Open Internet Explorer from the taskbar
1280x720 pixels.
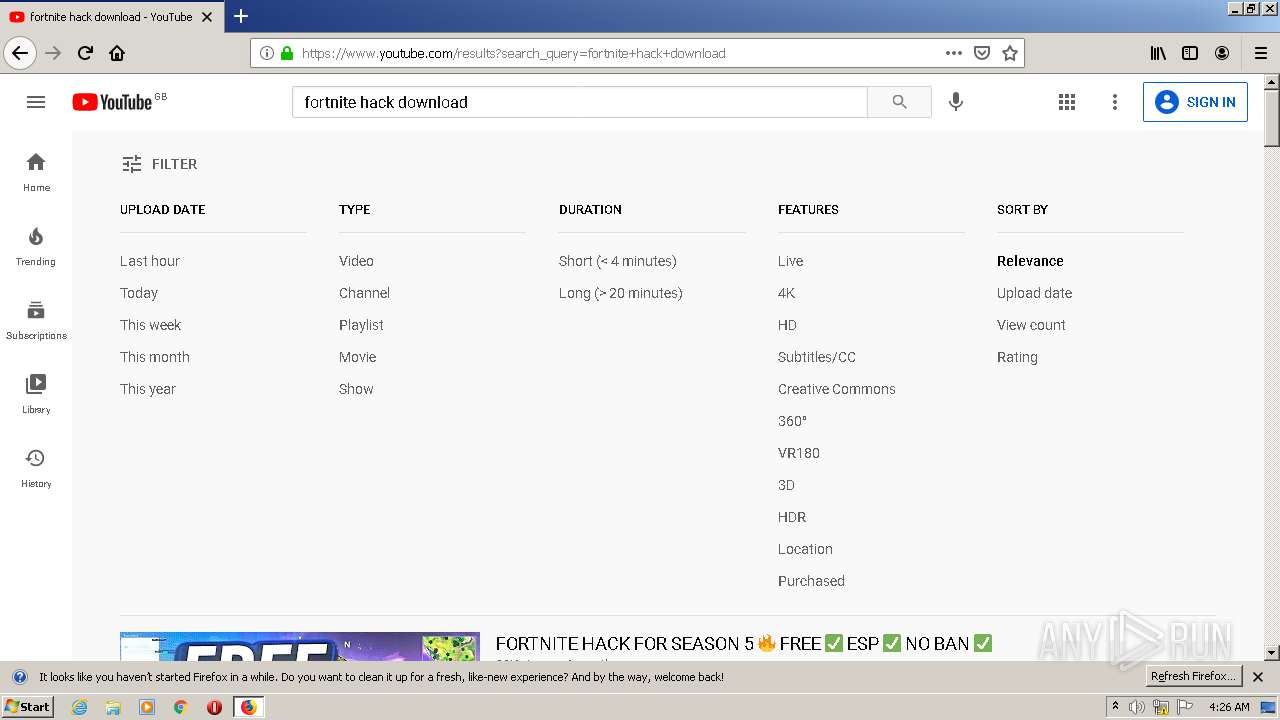(x=80, y=707)
